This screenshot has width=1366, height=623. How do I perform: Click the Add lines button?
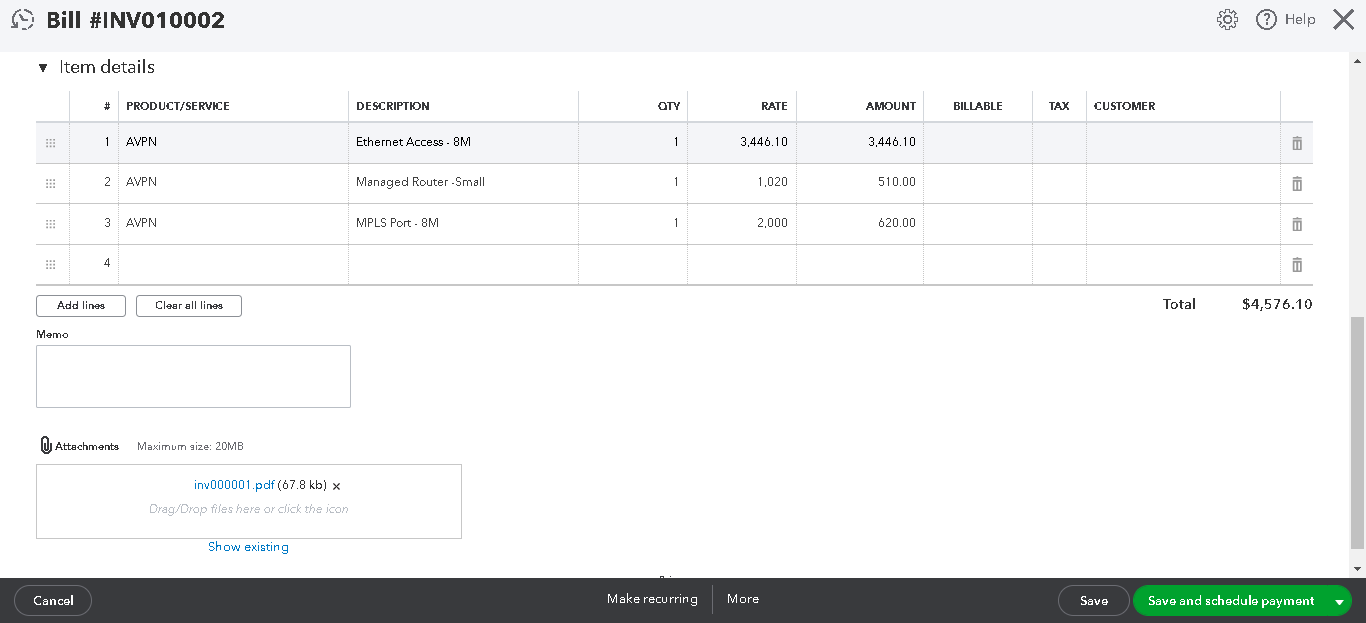[81, 306]
